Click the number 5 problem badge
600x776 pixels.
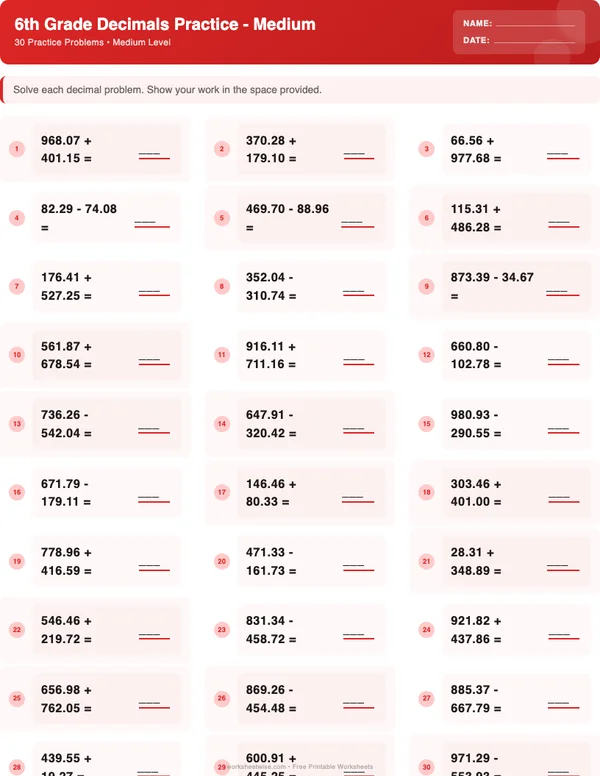[x=222, y=218]
